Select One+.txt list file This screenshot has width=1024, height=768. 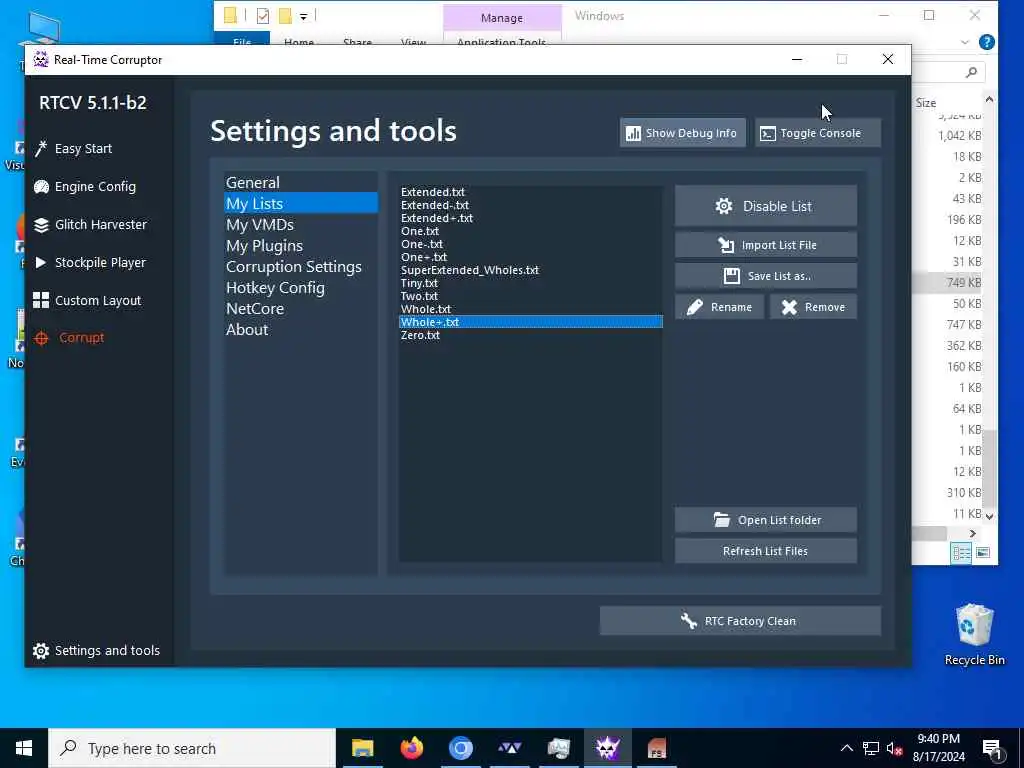pos(530,257)
